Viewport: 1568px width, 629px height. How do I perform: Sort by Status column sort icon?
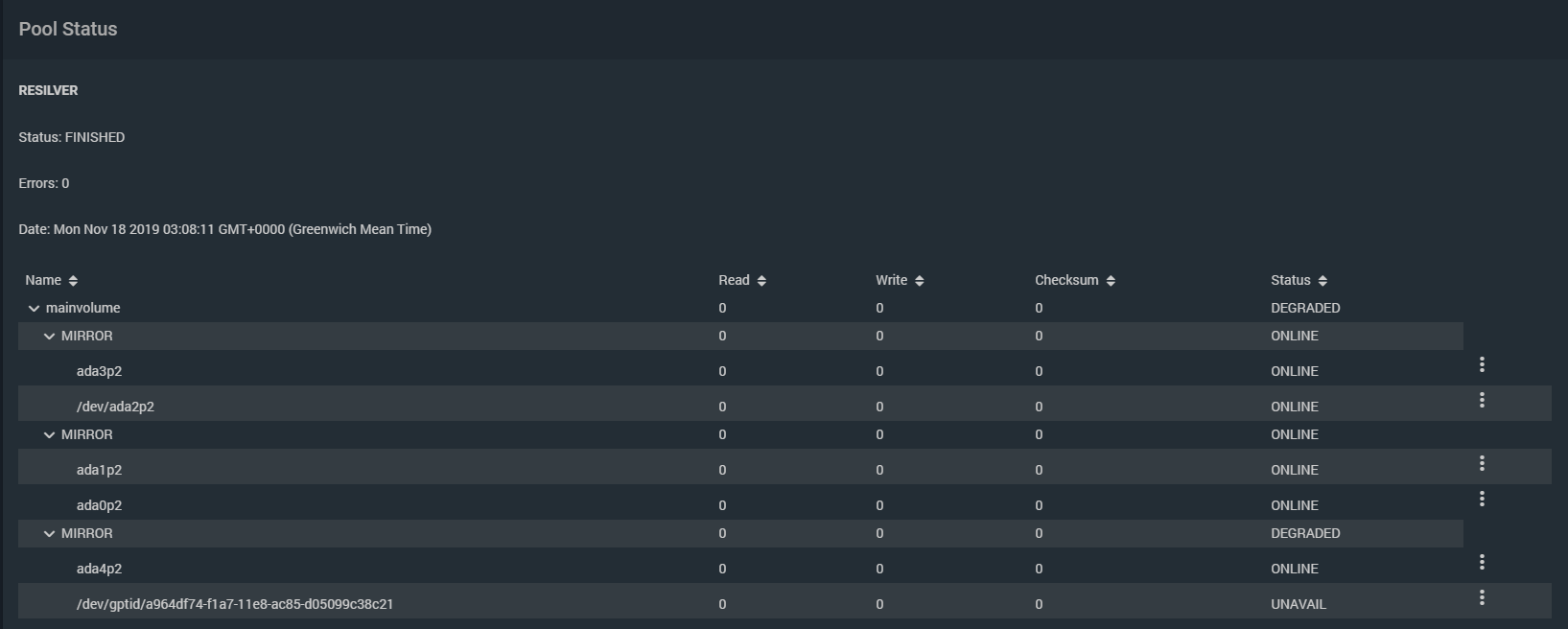coord(1322,281)
